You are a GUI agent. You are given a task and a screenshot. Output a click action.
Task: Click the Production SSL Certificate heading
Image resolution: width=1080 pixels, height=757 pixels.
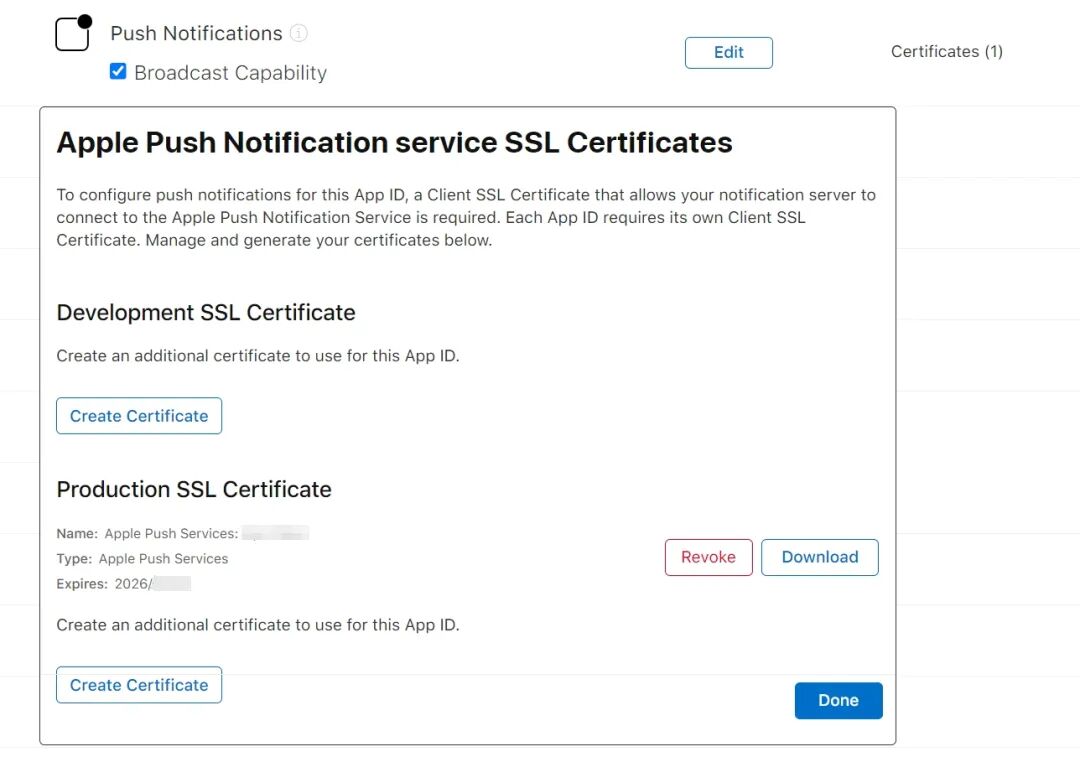194,490
